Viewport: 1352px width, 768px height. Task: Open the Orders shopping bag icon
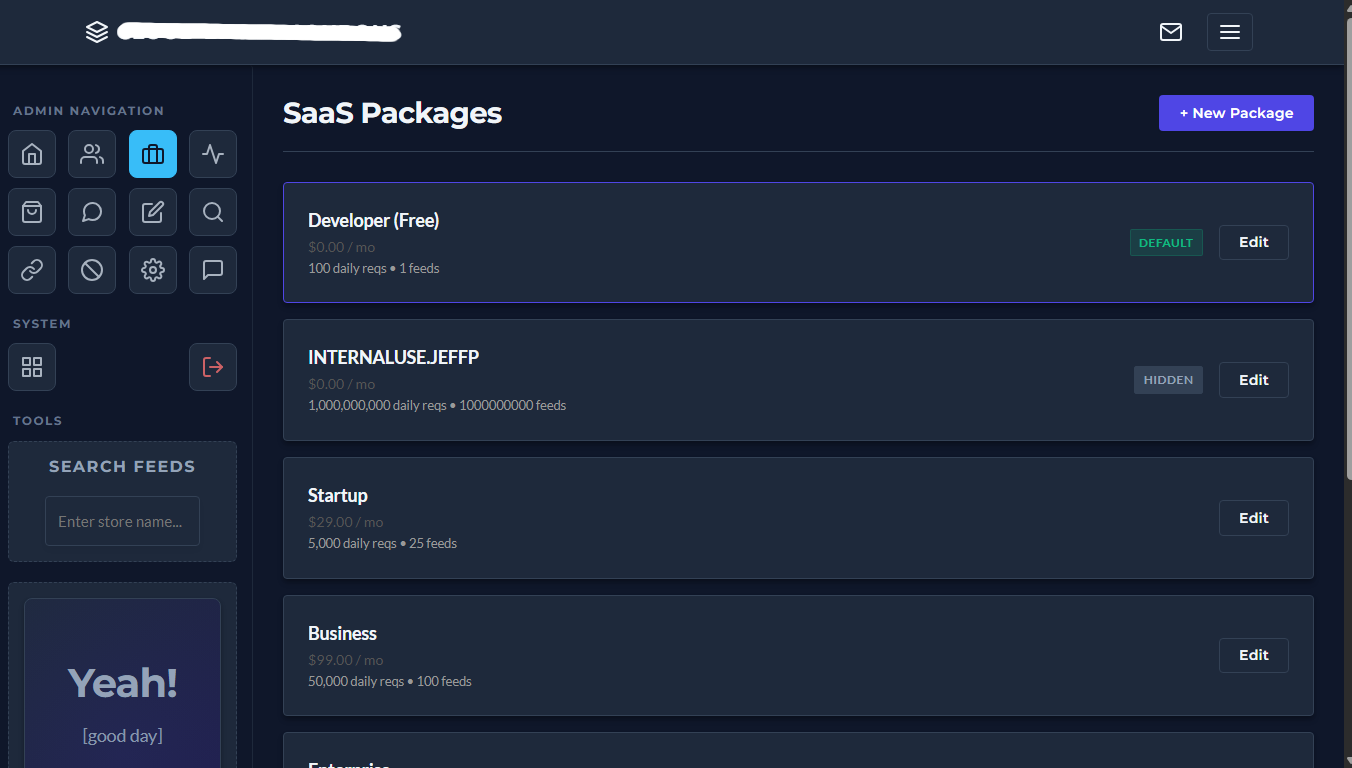31,212
